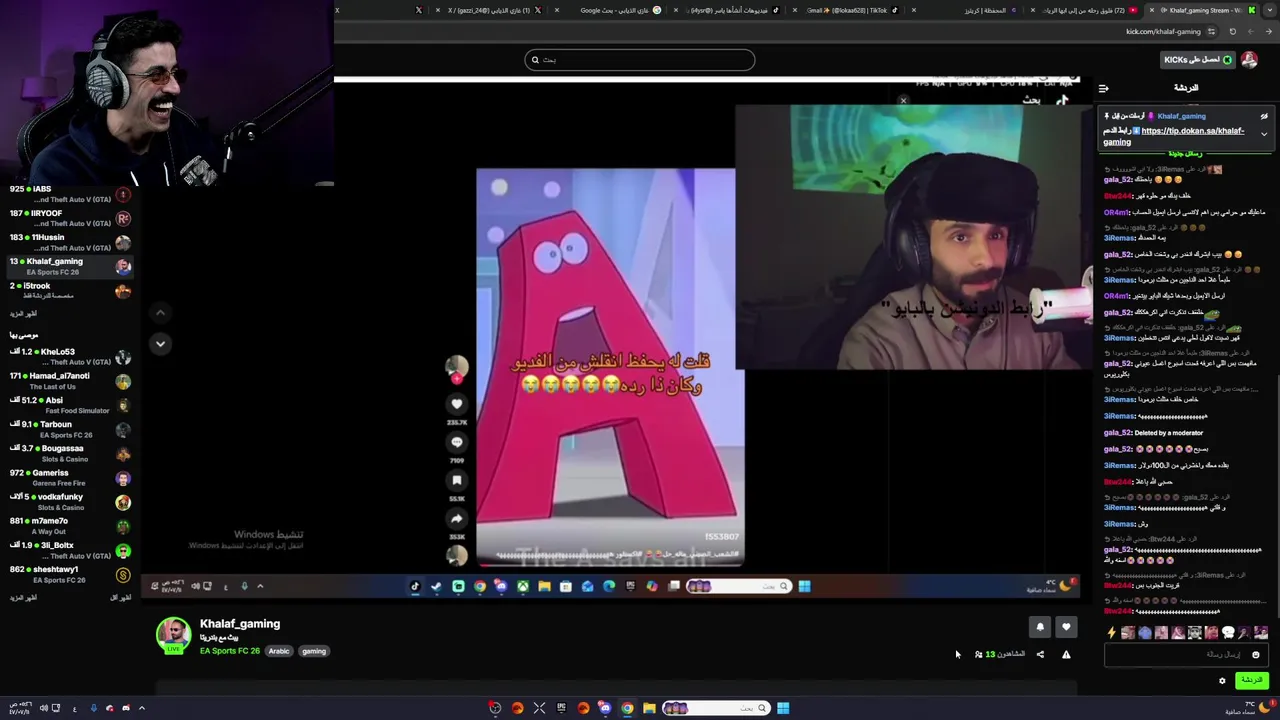Click the kick.com/khalaf-gaming address bar
1280x720 pixels.
1163,31
